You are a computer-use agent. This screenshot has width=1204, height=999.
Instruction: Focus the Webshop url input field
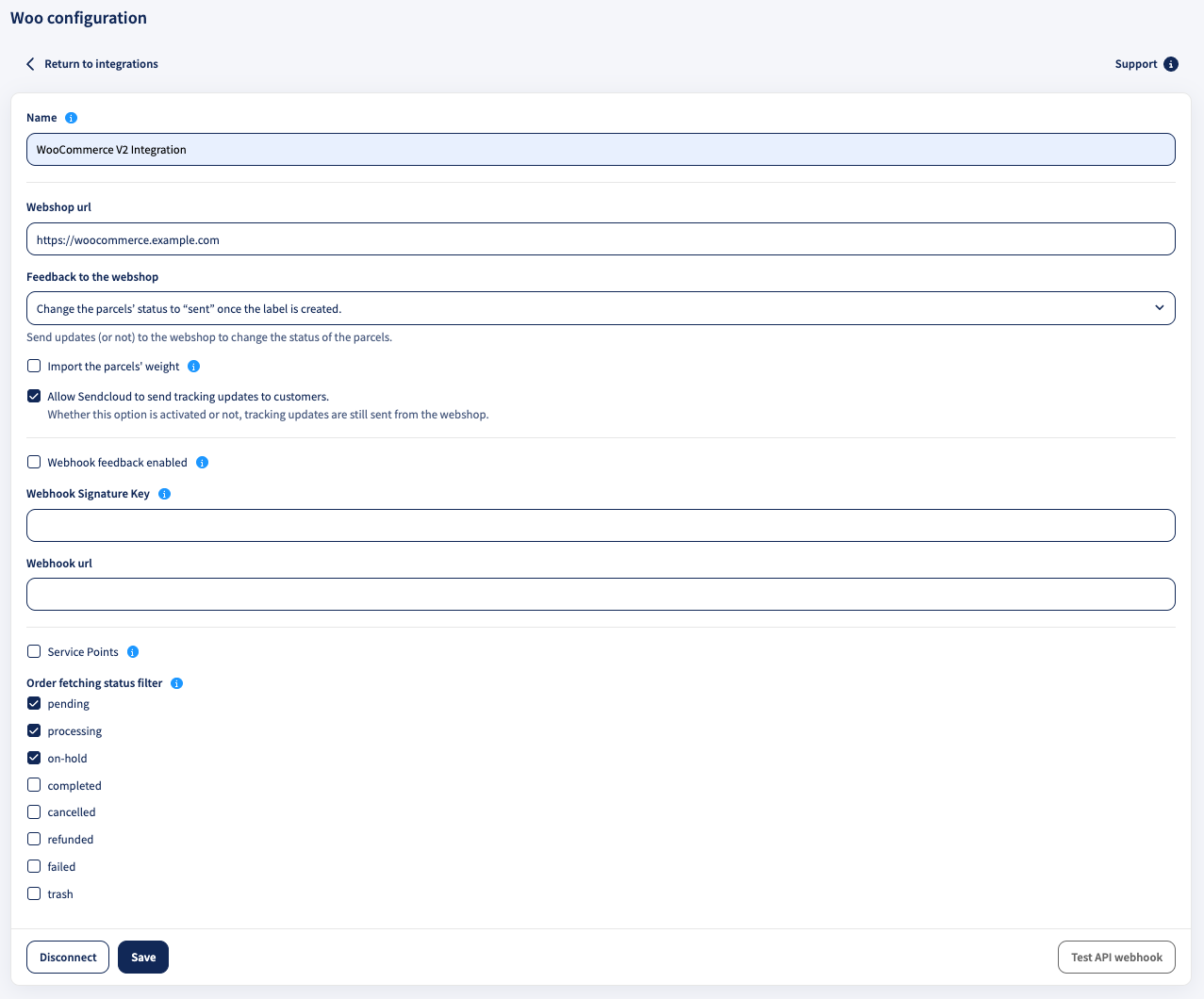(x=601, y=239)
